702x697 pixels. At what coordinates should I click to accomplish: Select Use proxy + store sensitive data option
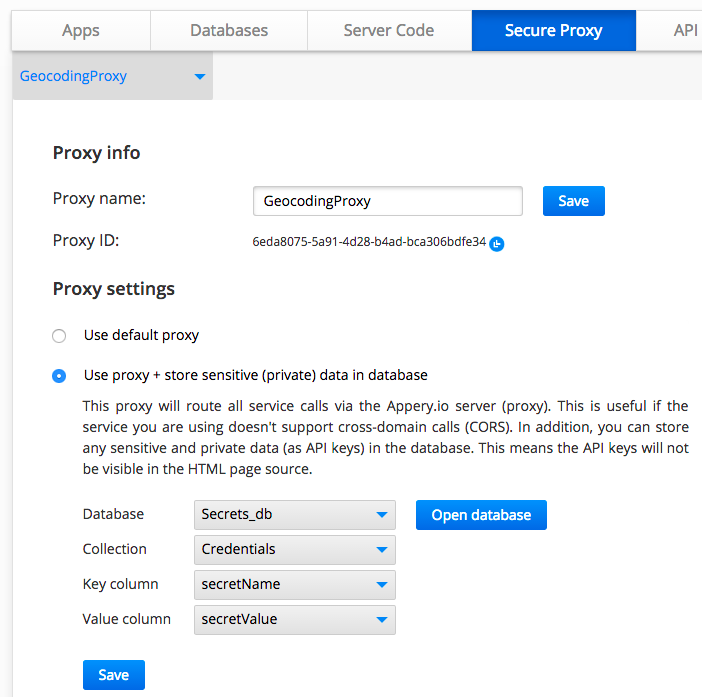tap(59, 376)
